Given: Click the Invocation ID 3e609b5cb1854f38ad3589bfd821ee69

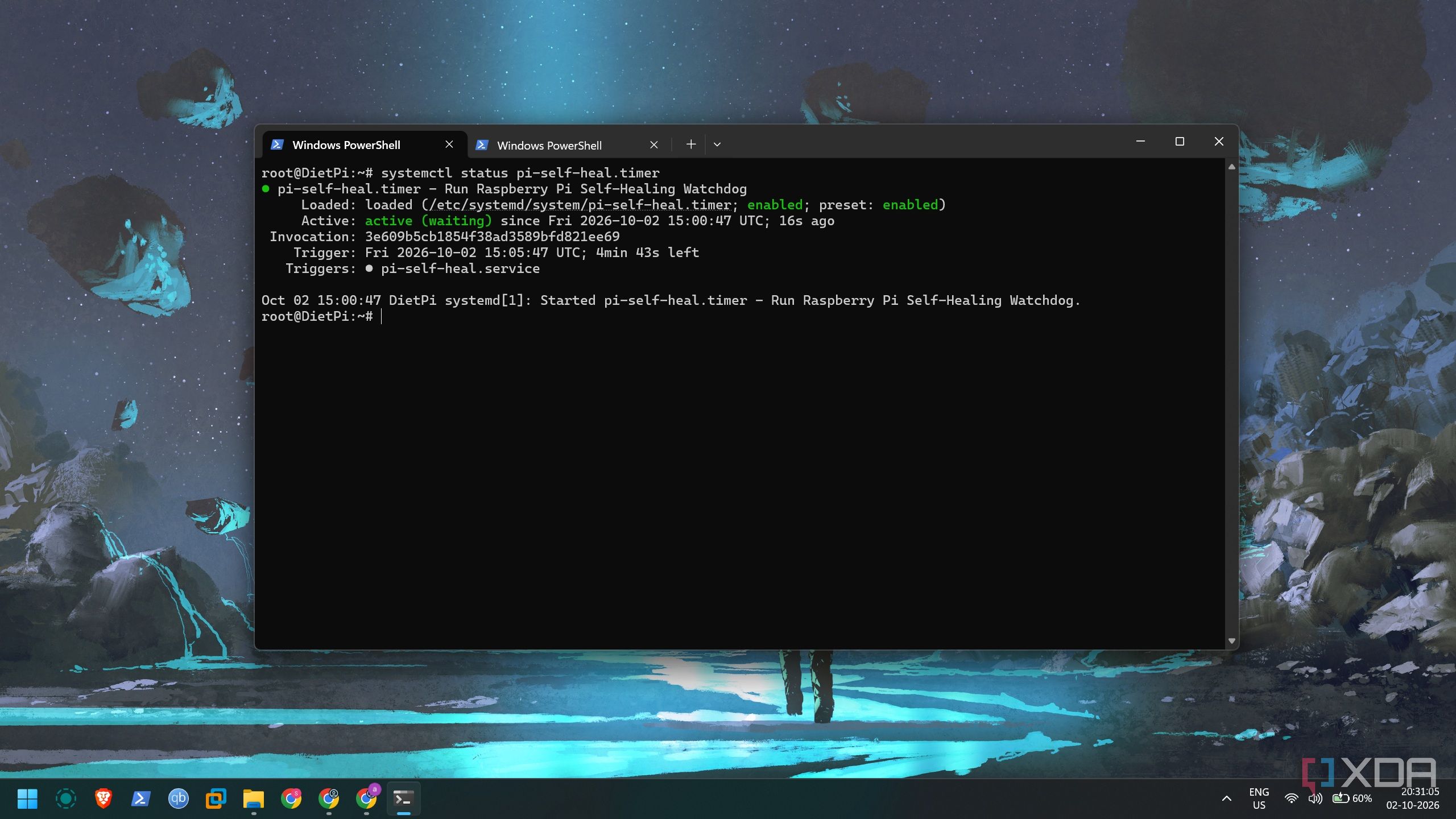Looking at the screenshot, I should point(493,237).
